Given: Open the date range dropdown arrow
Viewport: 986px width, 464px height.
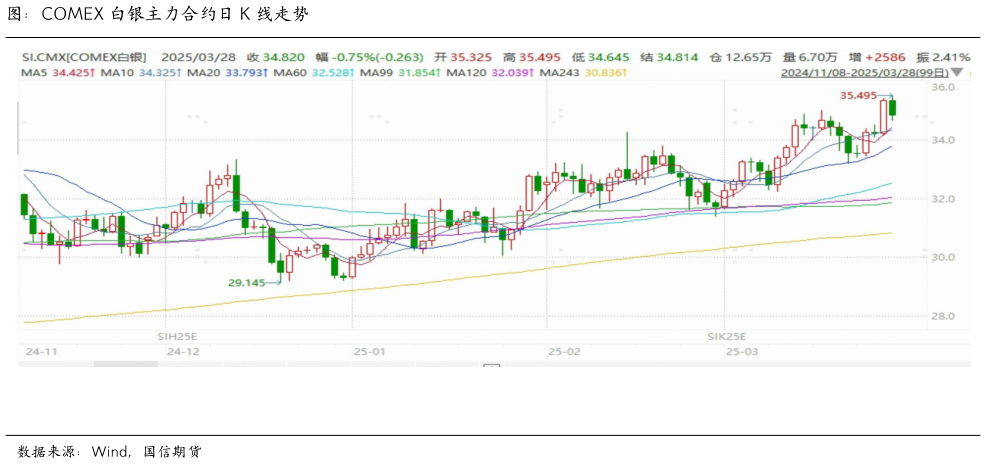Looking at the screenshot, I should click(957, 73).
